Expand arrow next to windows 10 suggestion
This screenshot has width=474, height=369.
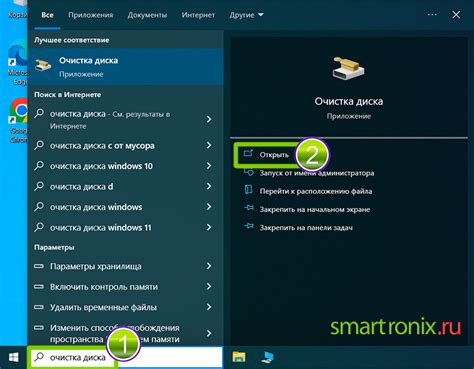(x=209, y=166)
